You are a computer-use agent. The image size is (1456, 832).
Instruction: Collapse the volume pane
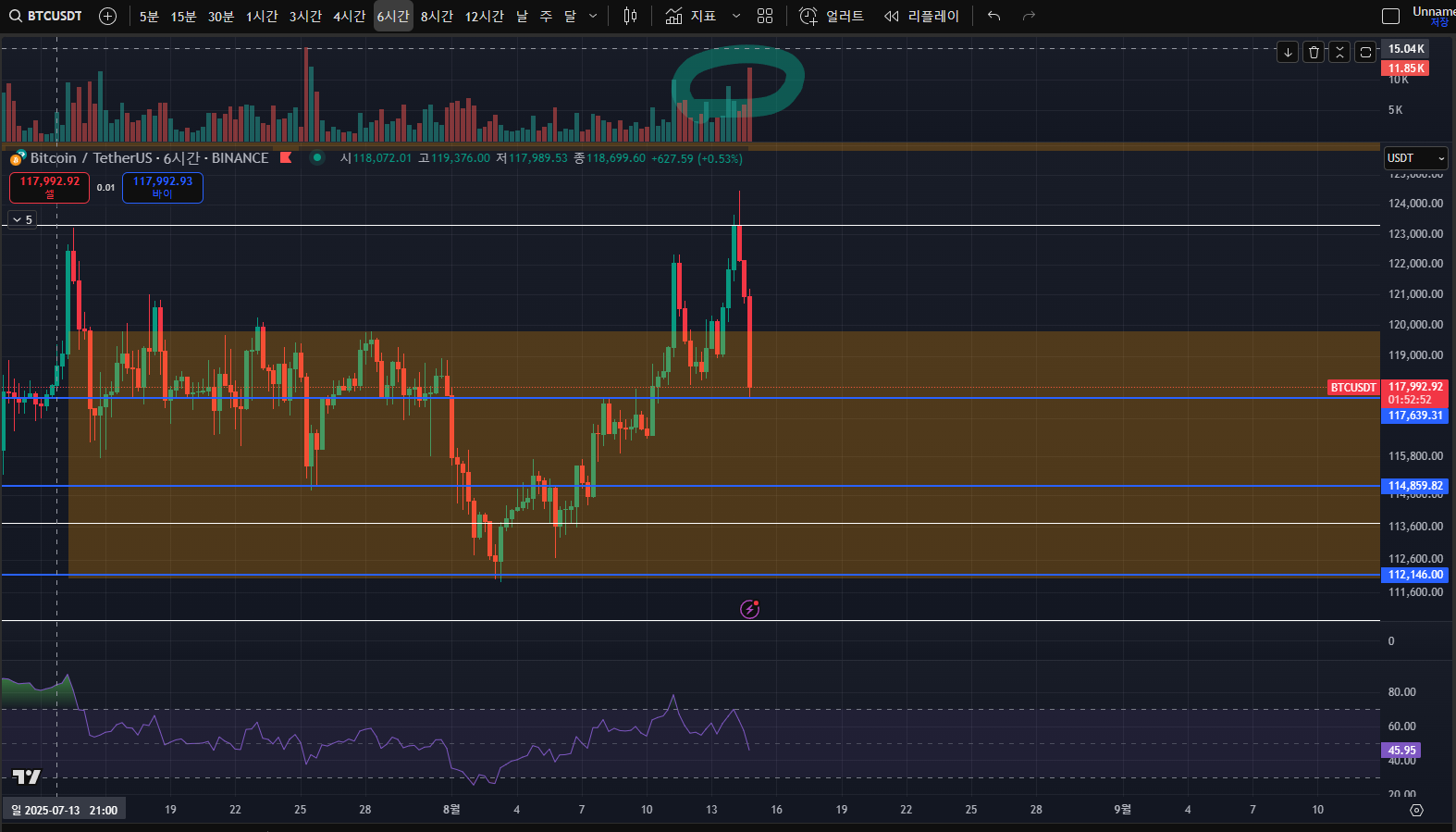[x=1339, y=52]
